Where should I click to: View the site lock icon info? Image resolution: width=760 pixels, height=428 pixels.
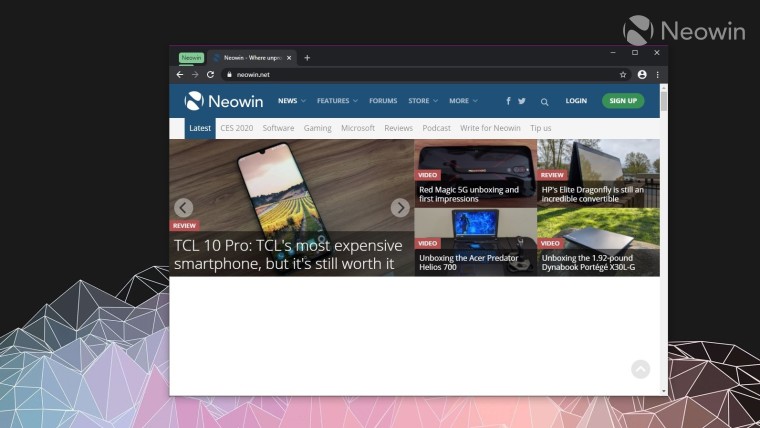click(229, 75)
